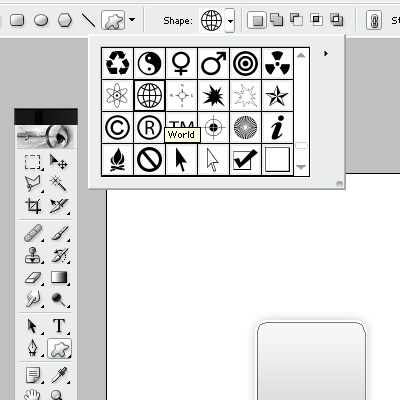The image size is (400, 400).
Task: Enable Create new shape layer mode
Action: pos(257,20)
